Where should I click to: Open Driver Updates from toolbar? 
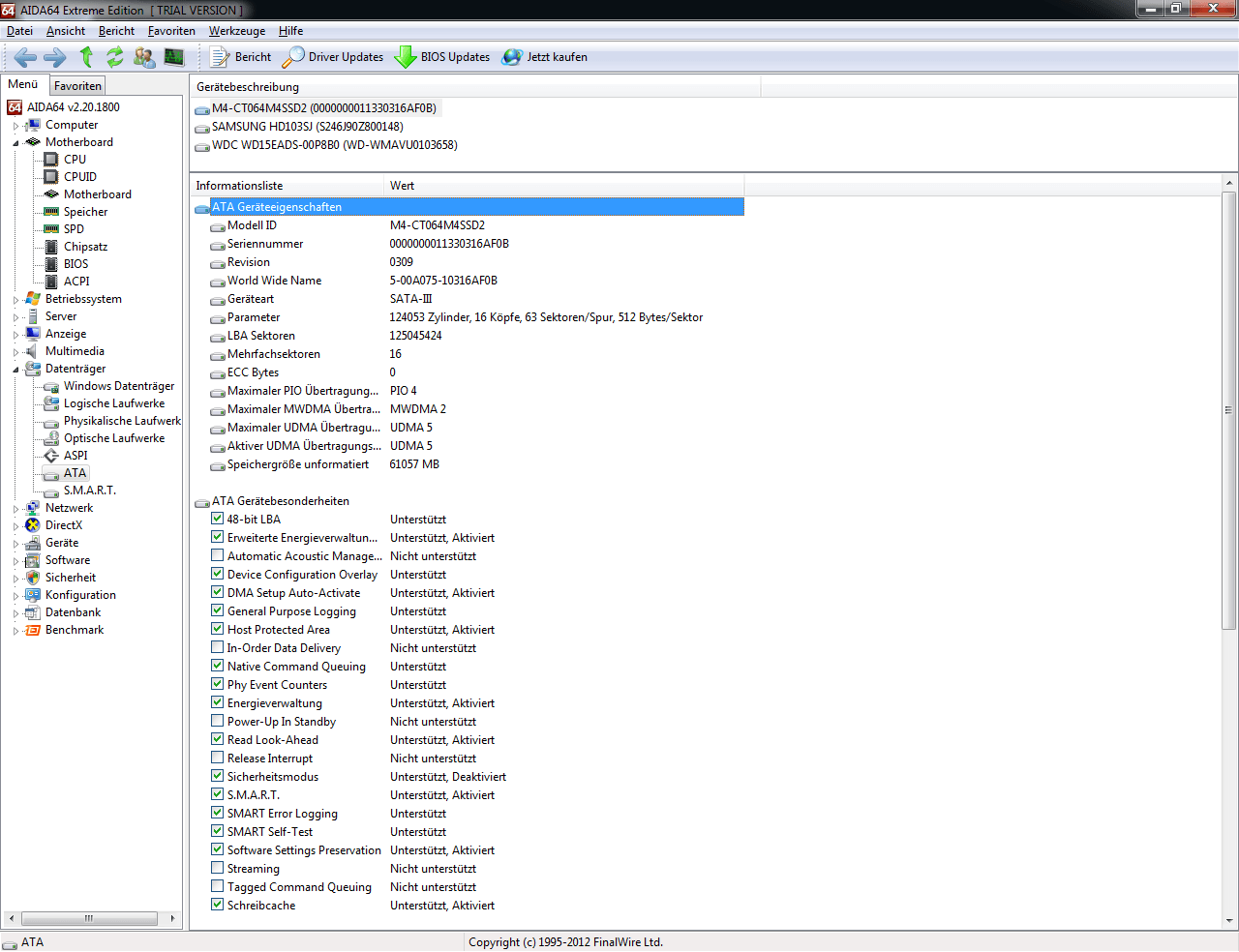pos(333,57)
